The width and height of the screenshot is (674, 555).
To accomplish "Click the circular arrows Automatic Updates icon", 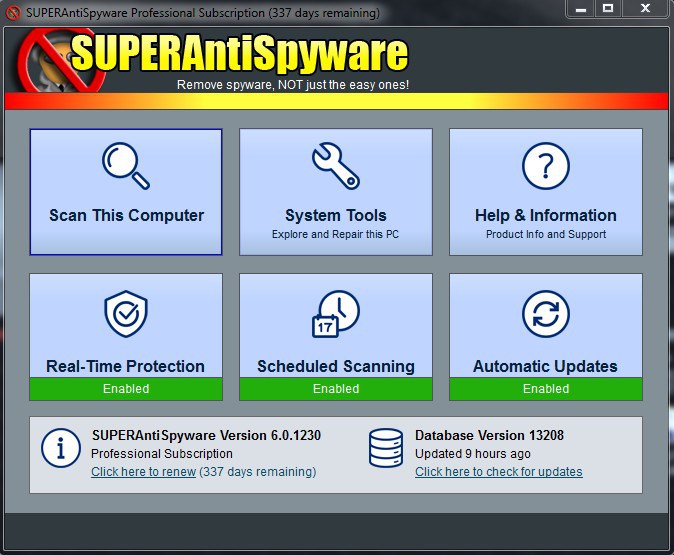I will (x=546, y=314).
